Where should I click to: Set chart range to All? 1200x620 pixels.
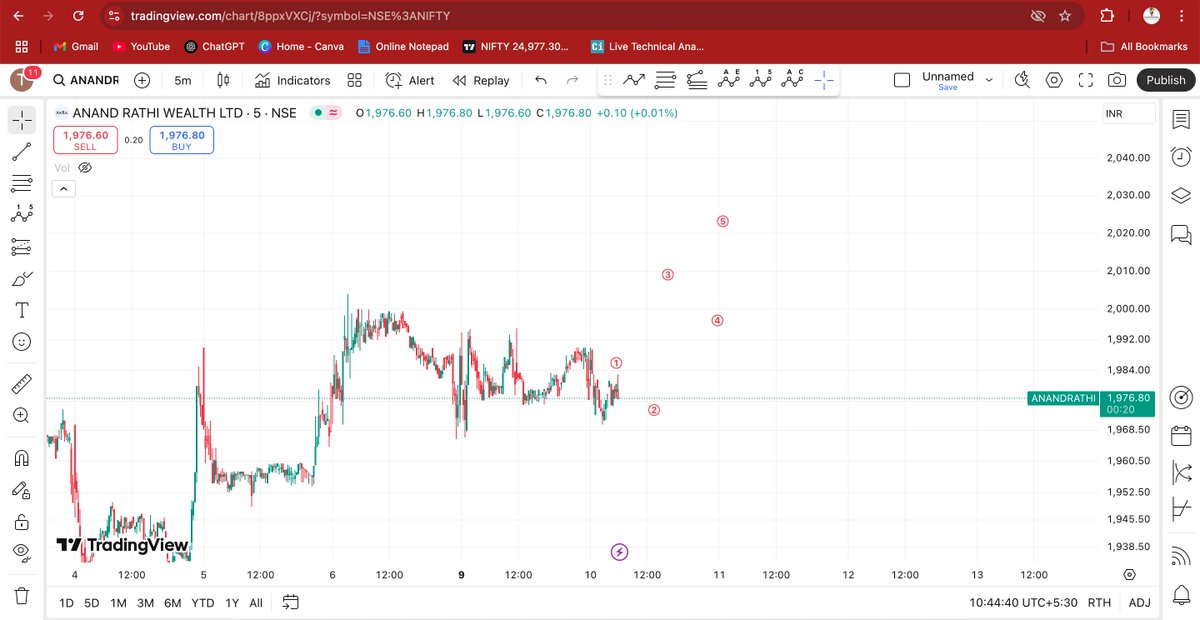pyautogui.click(x=256, y=603)
